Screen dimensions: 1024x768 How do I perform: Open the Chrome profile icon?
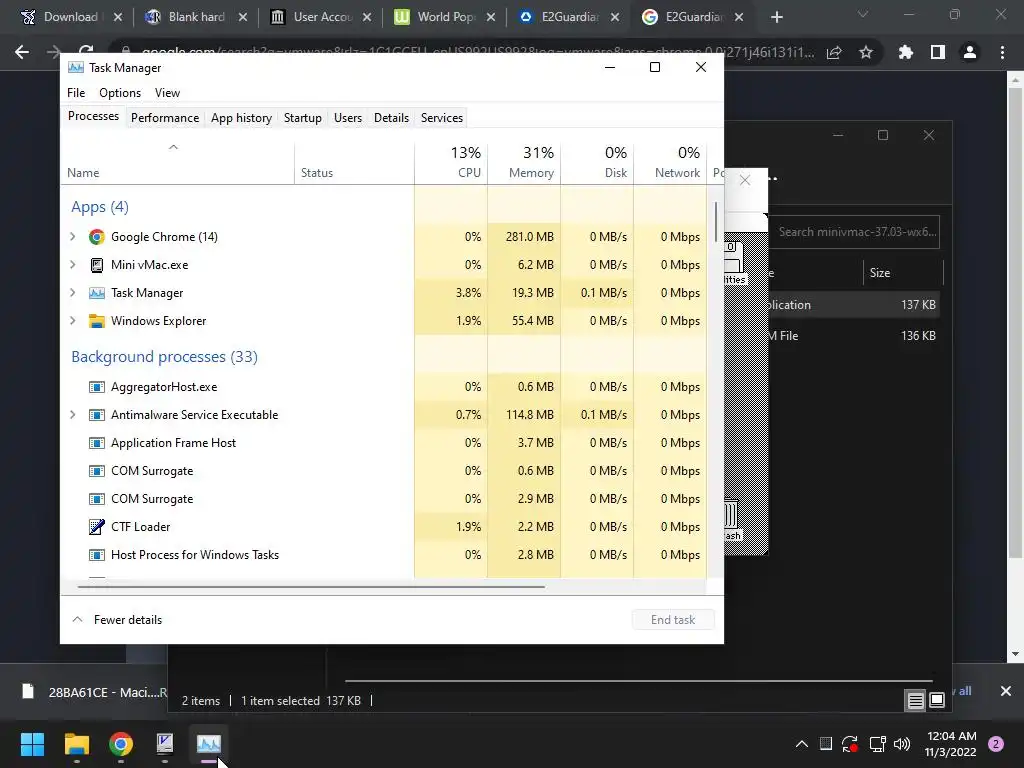[970, 52]
